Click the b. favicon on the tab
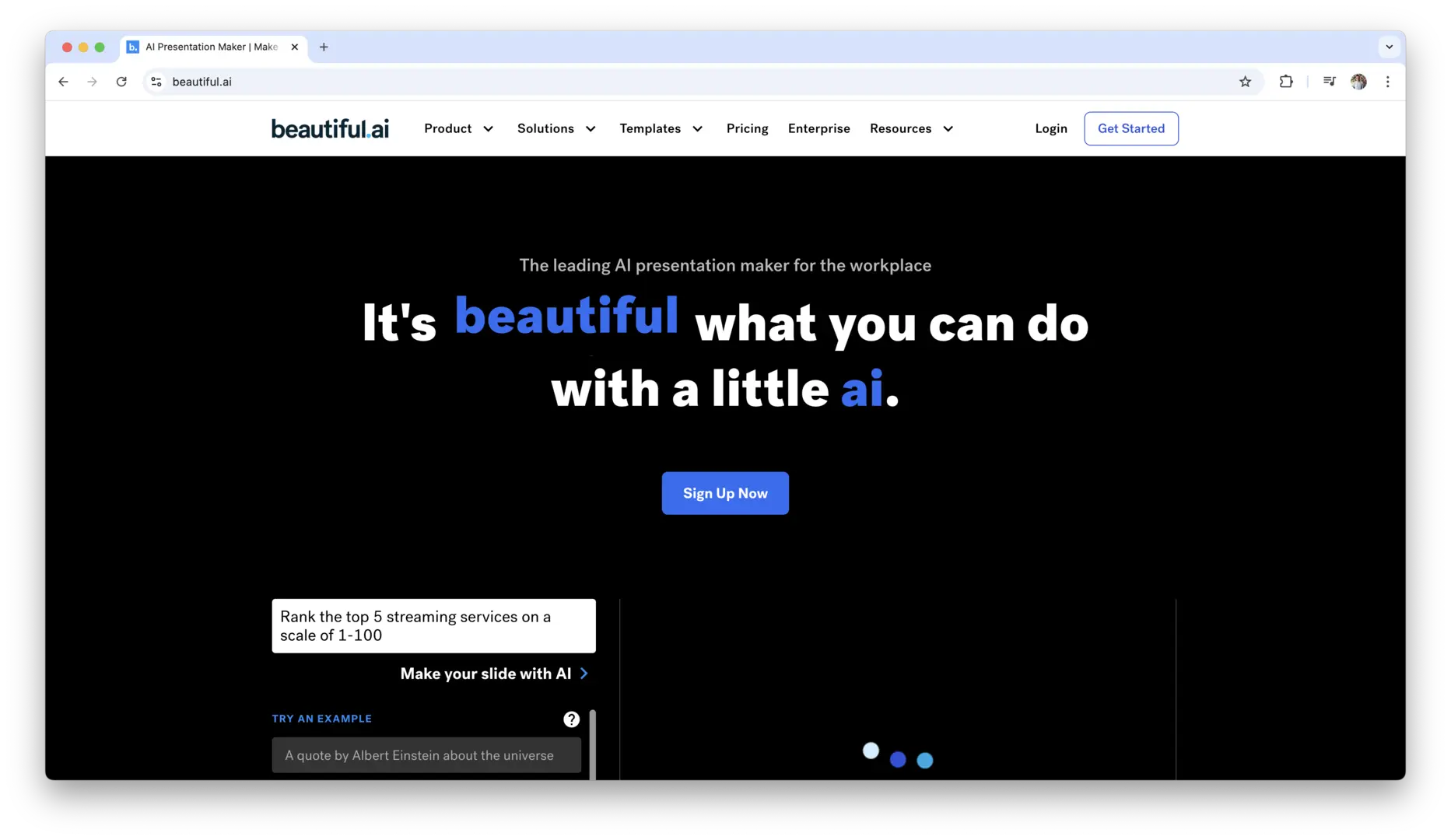The height and width of the screenshot is (840, 1451). coord(133,47)
